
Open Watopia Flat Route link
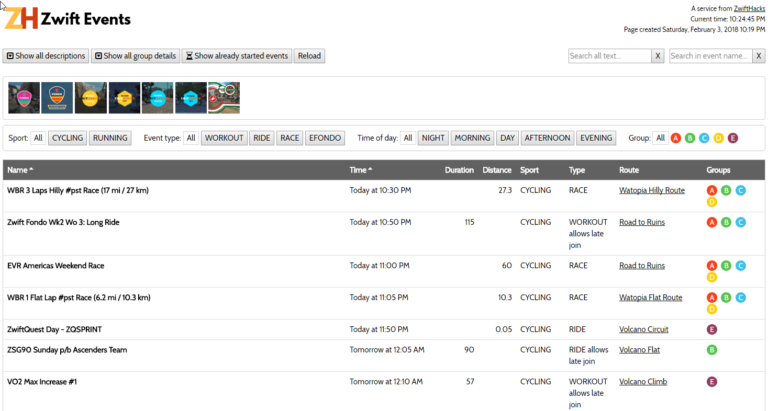[x=650, y=297]
